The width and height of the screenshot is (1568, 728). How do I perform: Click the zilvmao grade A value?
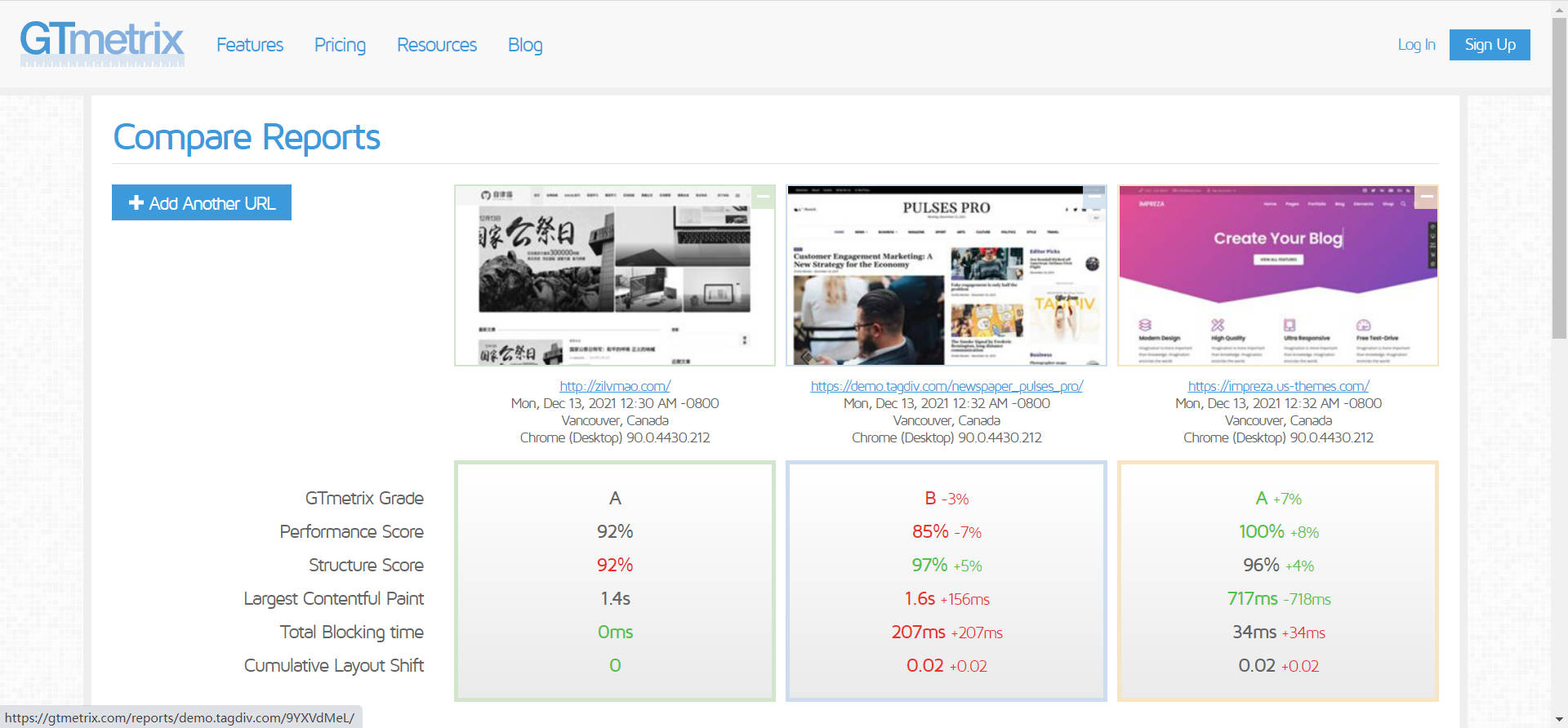[x=615, y=498]
